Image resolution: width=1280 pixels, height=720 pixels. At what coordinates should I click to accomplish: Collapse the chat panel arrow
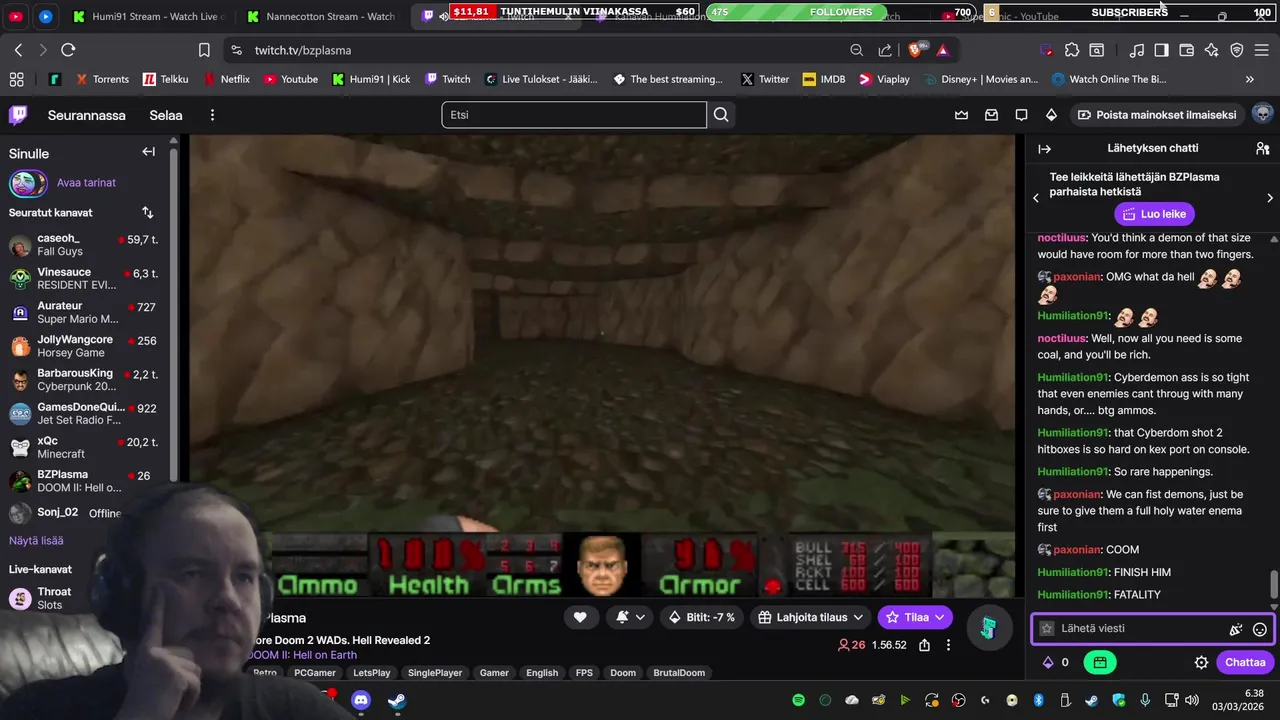pos(1044,148)
